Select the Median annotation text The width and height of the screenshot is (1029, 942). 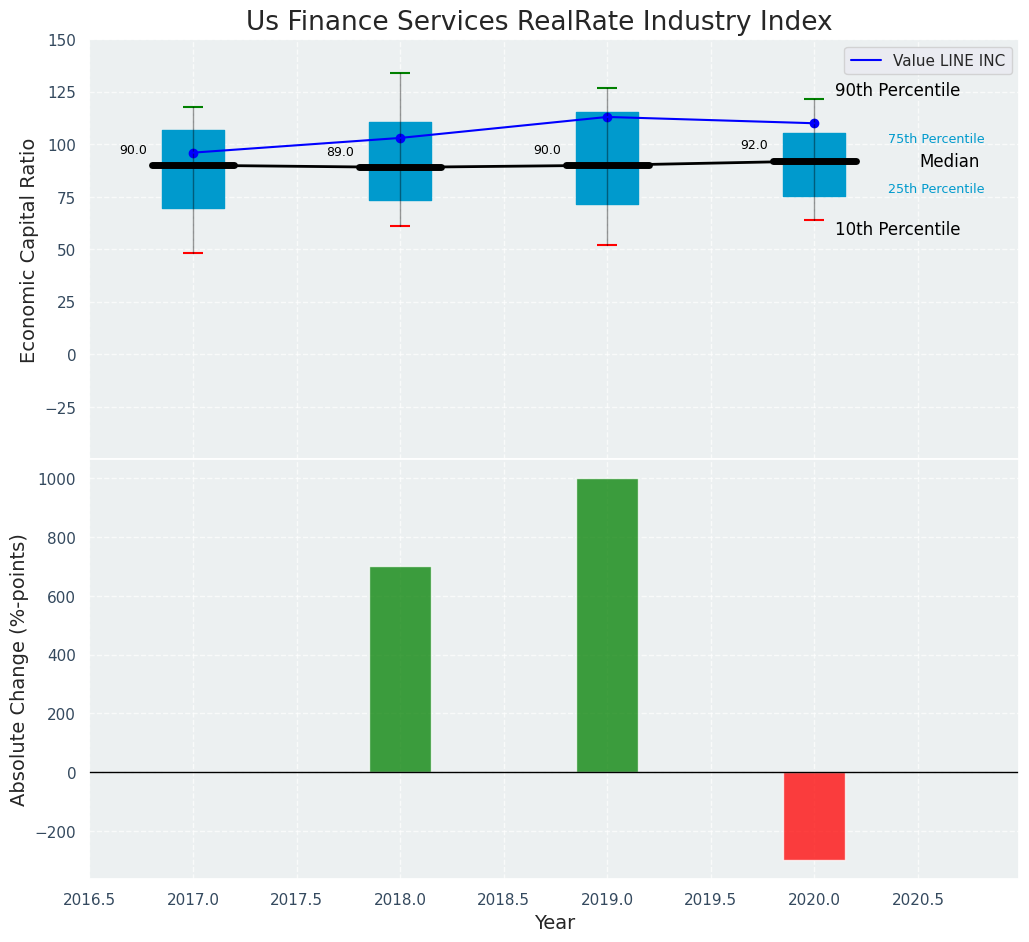pos(949,161)
